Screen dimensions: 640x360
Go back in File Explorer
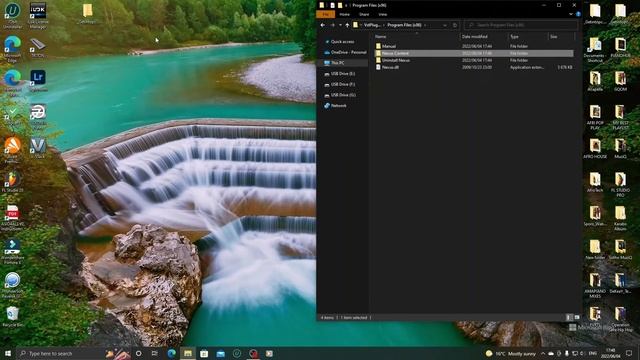[x=323, y=25]
